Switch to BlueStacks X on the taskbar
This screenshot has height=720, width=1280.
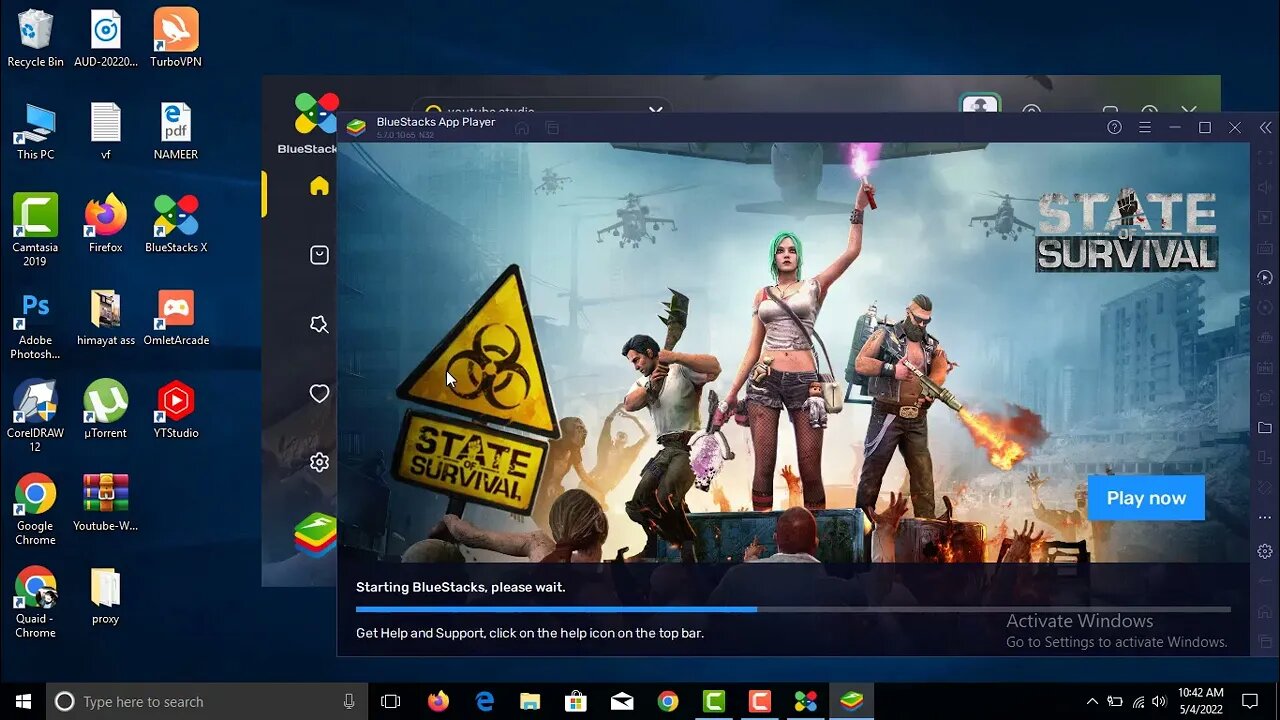coord(806,702)
